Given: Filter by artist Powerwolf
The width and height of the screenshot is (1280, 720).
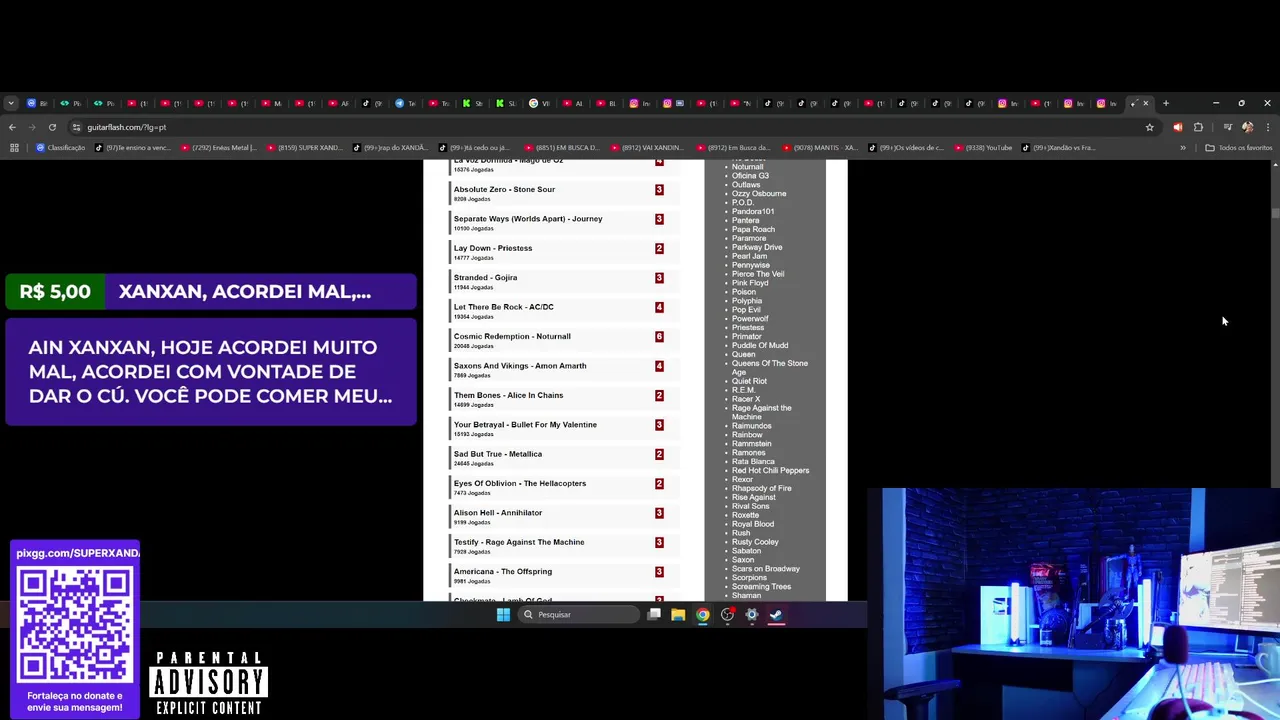Looking at the screenshot, I should 750,319.
